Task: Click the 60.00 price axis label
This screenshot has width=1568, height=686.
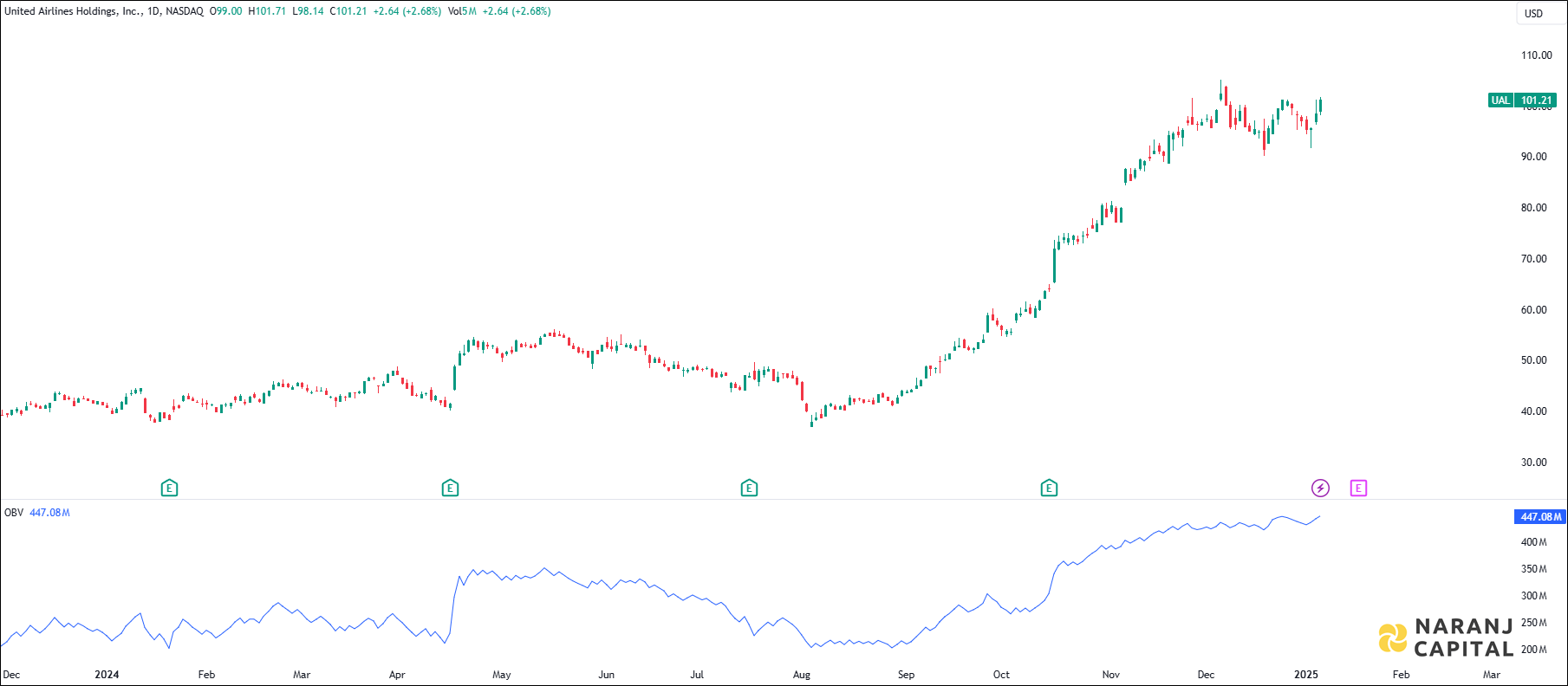Action: point(1534,310)
